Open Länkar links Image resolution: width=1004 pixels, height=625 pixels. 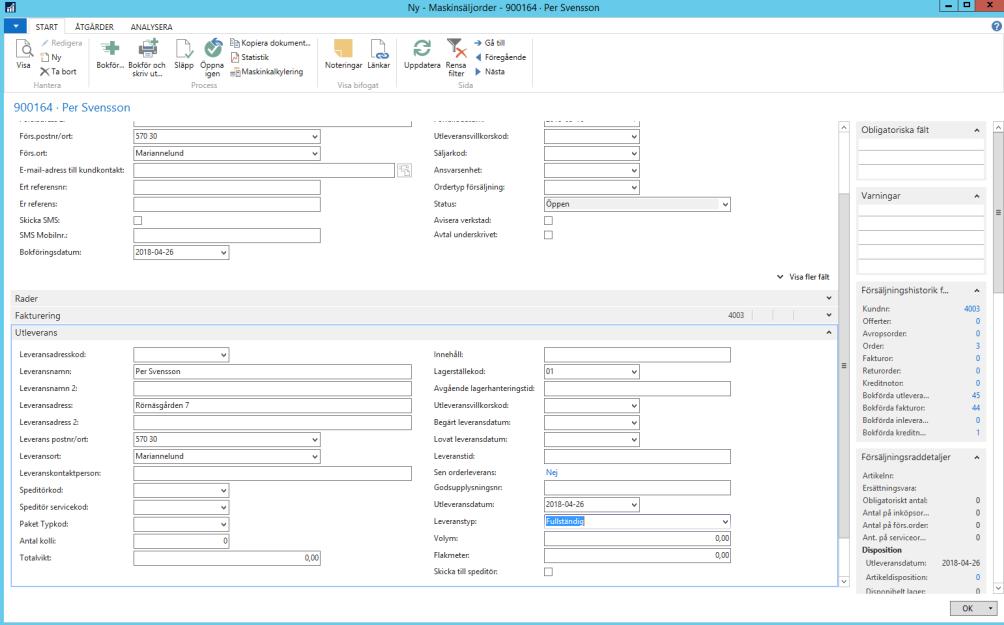point(378,54)
